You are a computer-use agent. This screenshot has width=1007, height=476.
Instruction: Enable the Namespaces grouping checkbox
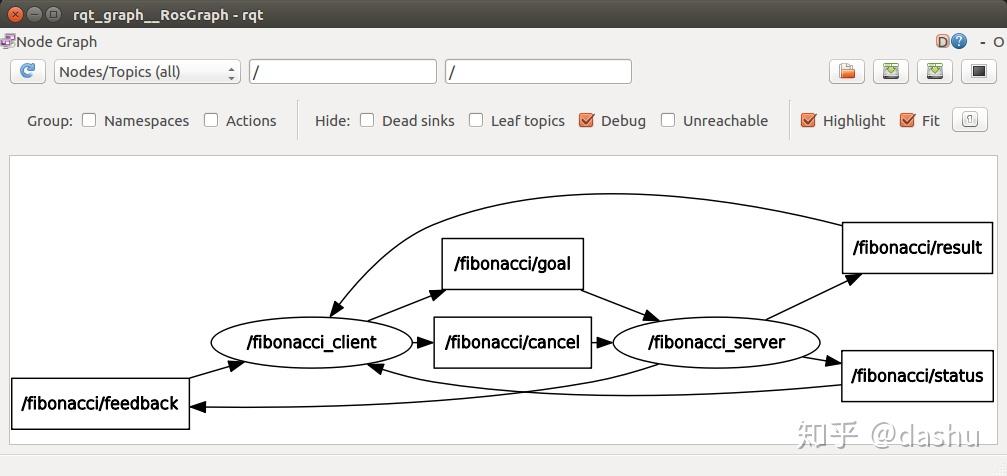click(89, 120)
